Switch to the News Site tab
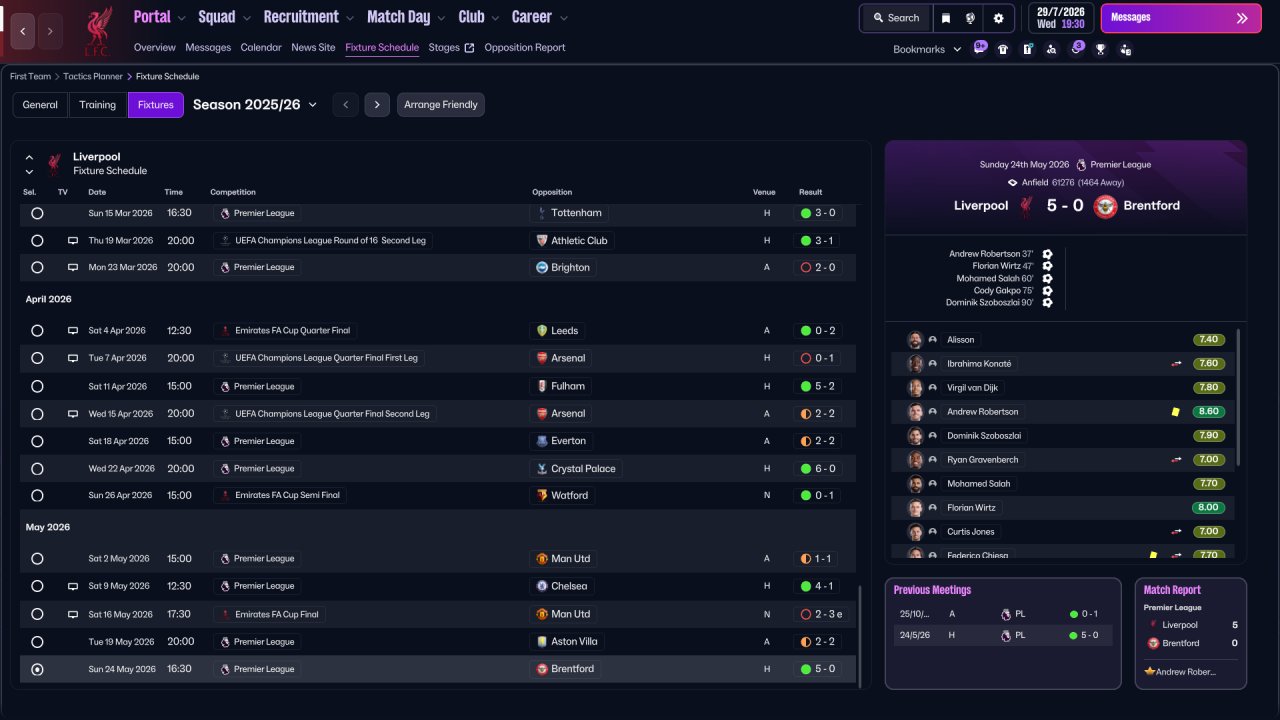Image resolution: width=1280 pixels, height=720 pixels. point(313,48)
